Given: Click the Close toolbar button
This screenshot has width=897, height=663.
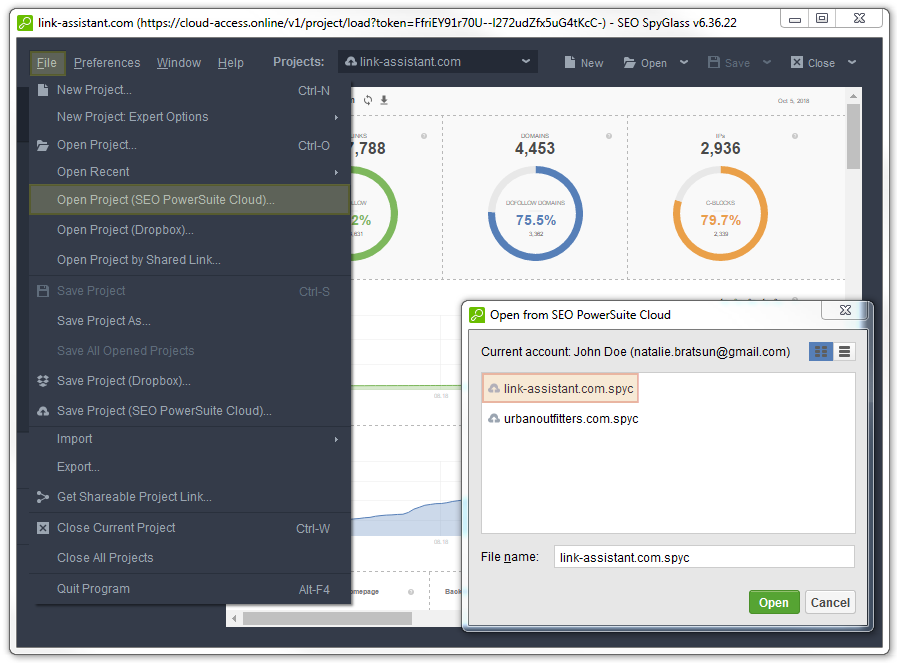Looking at the screenshot, I should tap(813, 63).
